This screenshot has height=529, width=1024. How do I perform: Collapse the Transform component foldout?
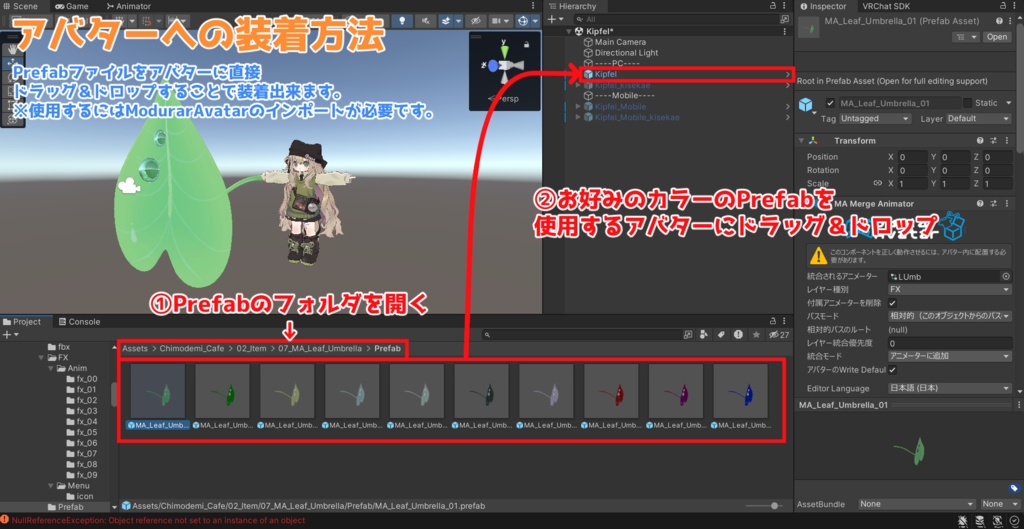click(801, 140)
